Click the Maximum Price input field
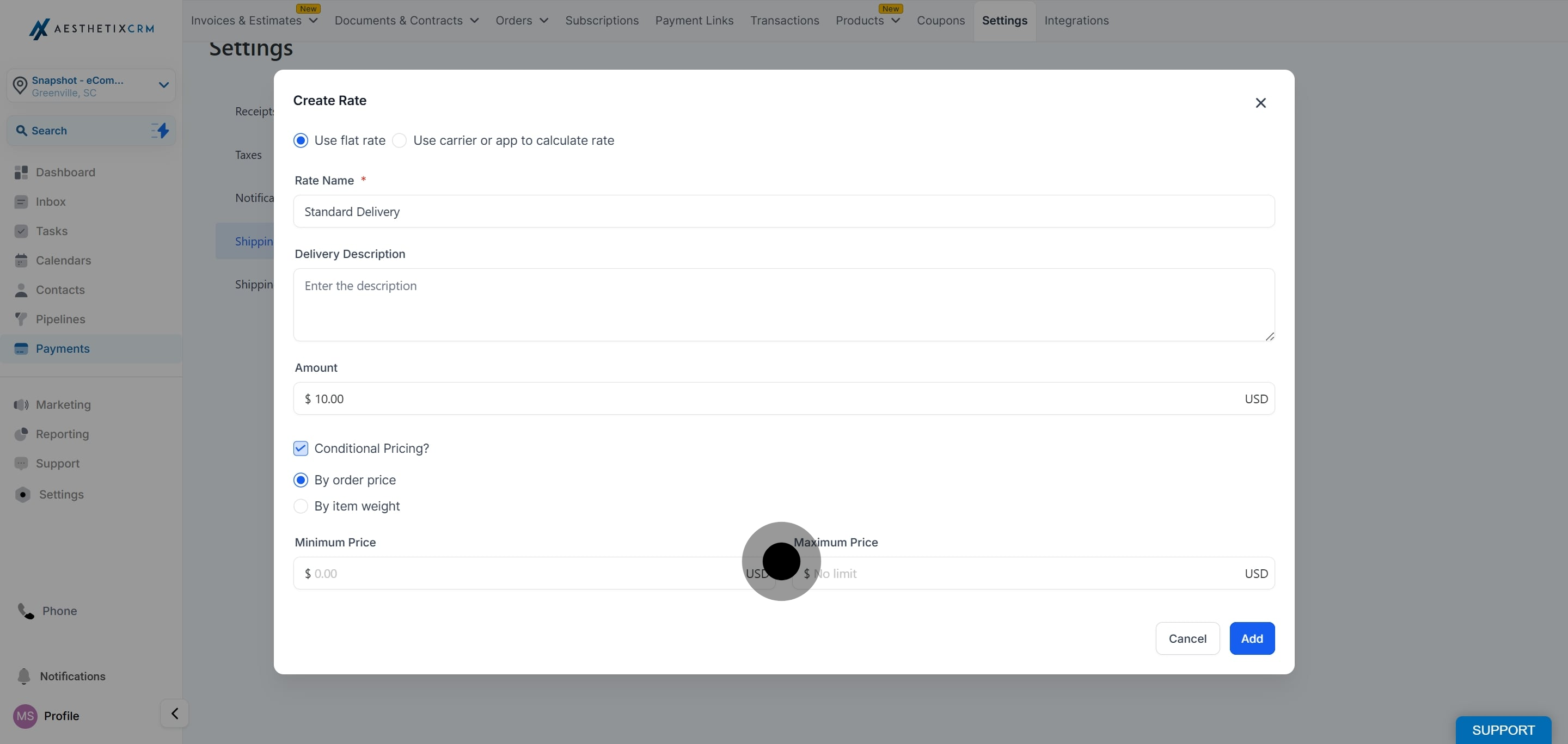Image resolution: width=1568 pixels, height=744 pixels. 1035,573
